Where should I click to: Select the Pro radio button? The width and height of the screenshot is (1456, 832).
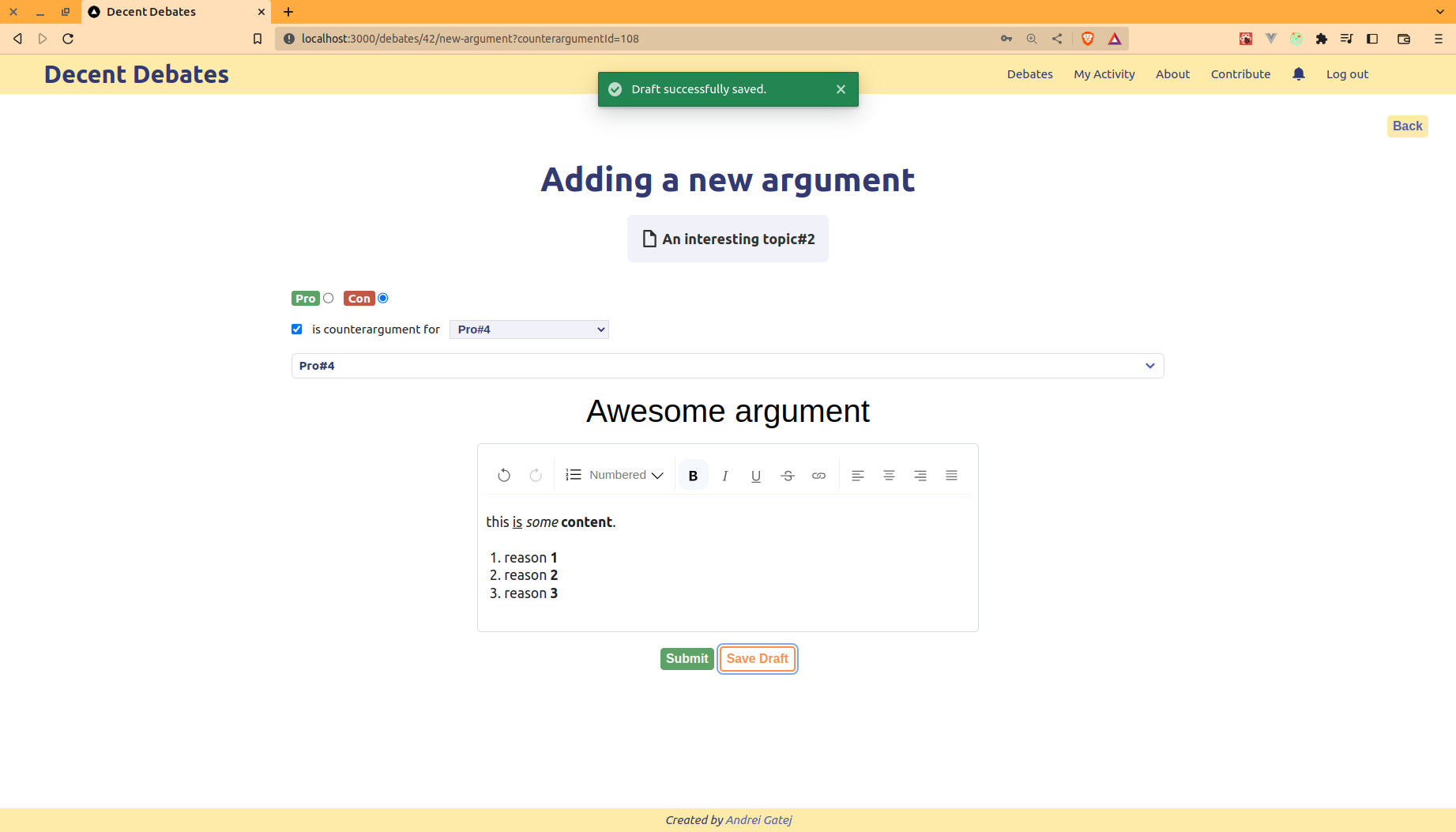pos(329,298)
